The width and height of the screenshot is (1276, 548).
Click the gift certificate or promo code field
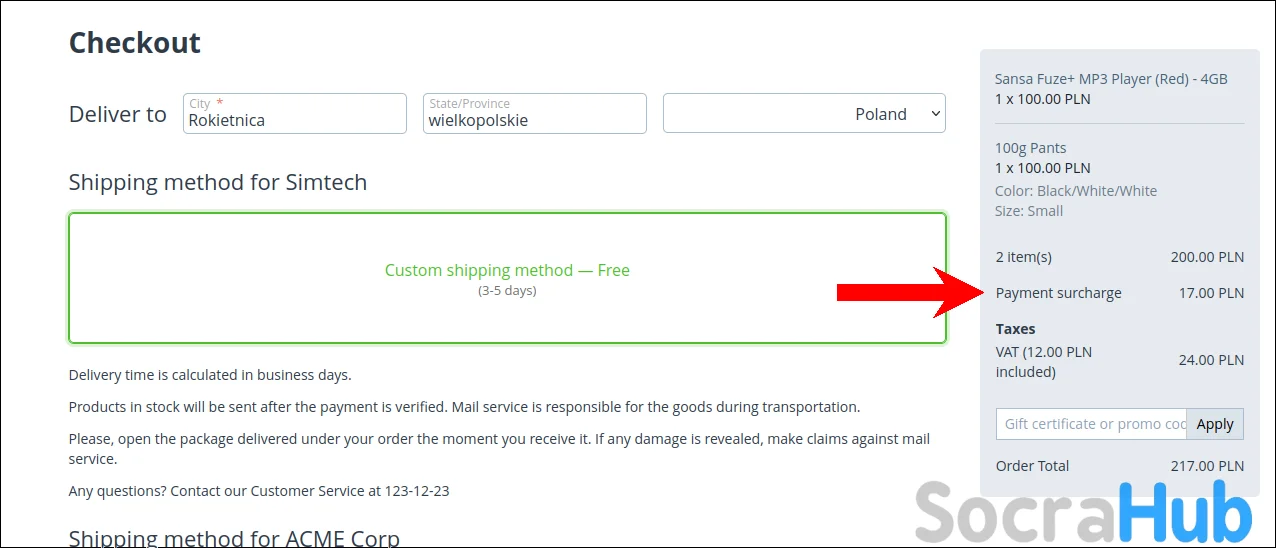click(x=1091, y=424)
